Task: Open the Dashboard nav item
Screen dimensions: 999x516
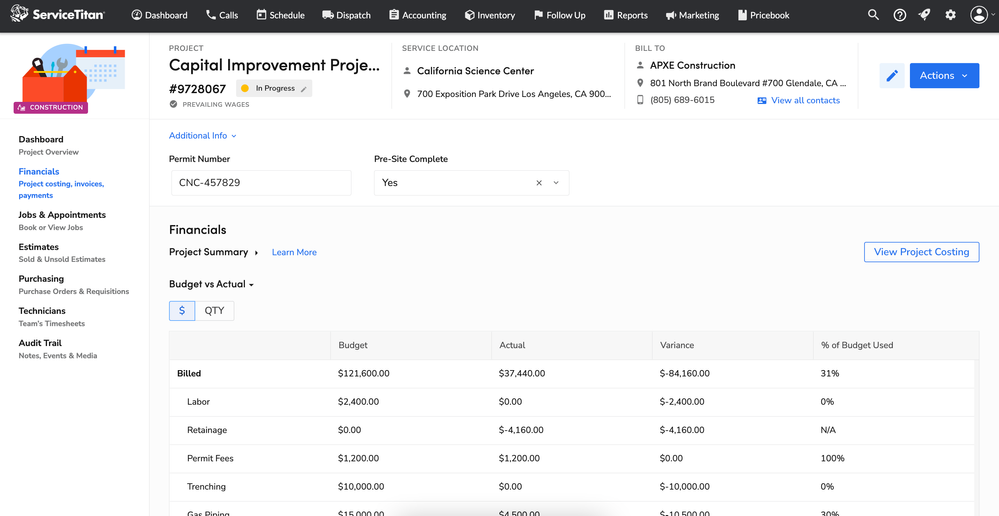Action: [x=159, y=15]
